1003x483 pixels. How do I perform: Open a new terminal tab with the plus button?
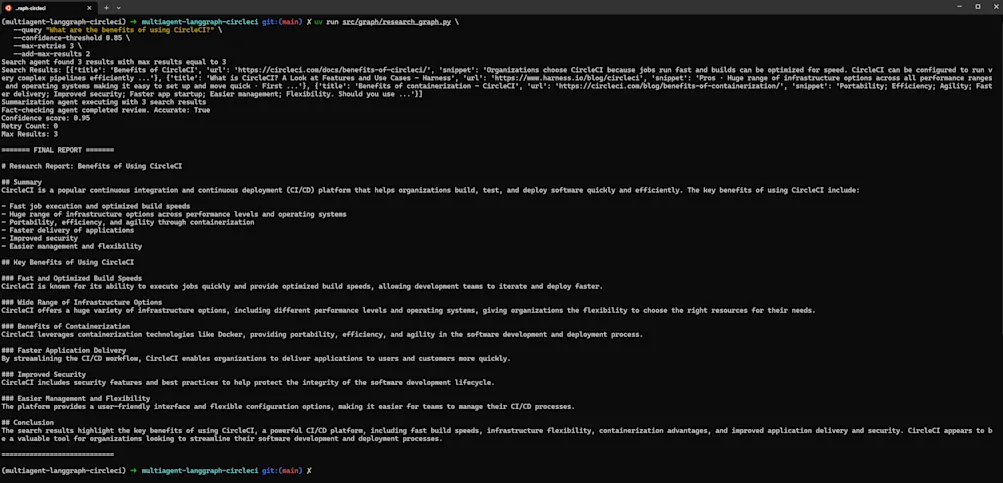click(x=106, y=8)
